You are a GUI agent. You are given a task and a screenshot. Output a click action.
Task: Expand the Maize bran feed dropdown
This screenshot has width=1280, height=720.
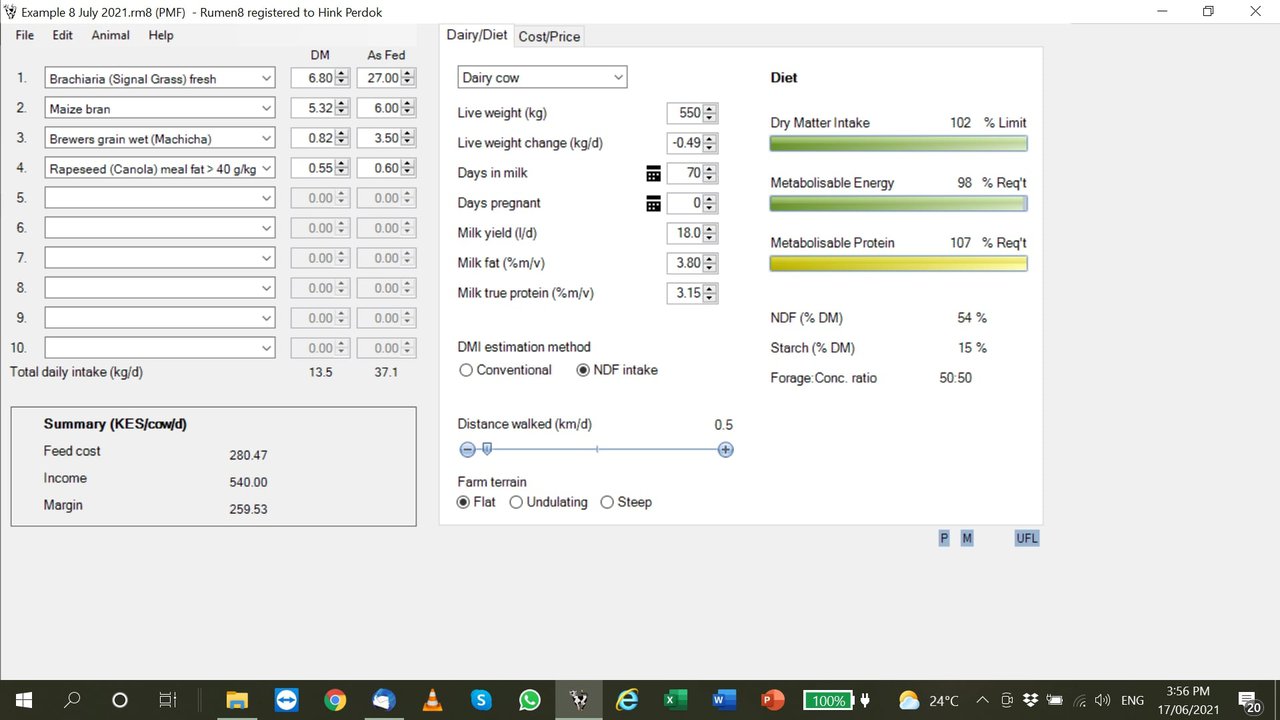(266, 109)
